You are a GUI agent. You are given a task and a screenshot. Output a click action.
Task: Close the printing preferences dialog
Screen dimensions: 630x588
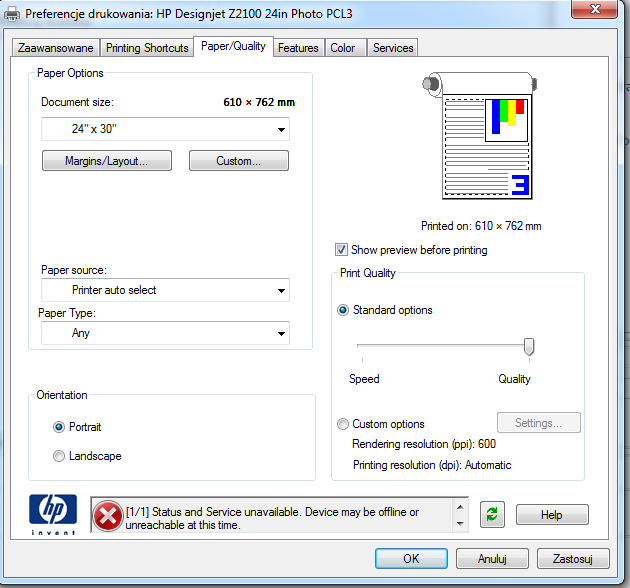coord(595,9)
